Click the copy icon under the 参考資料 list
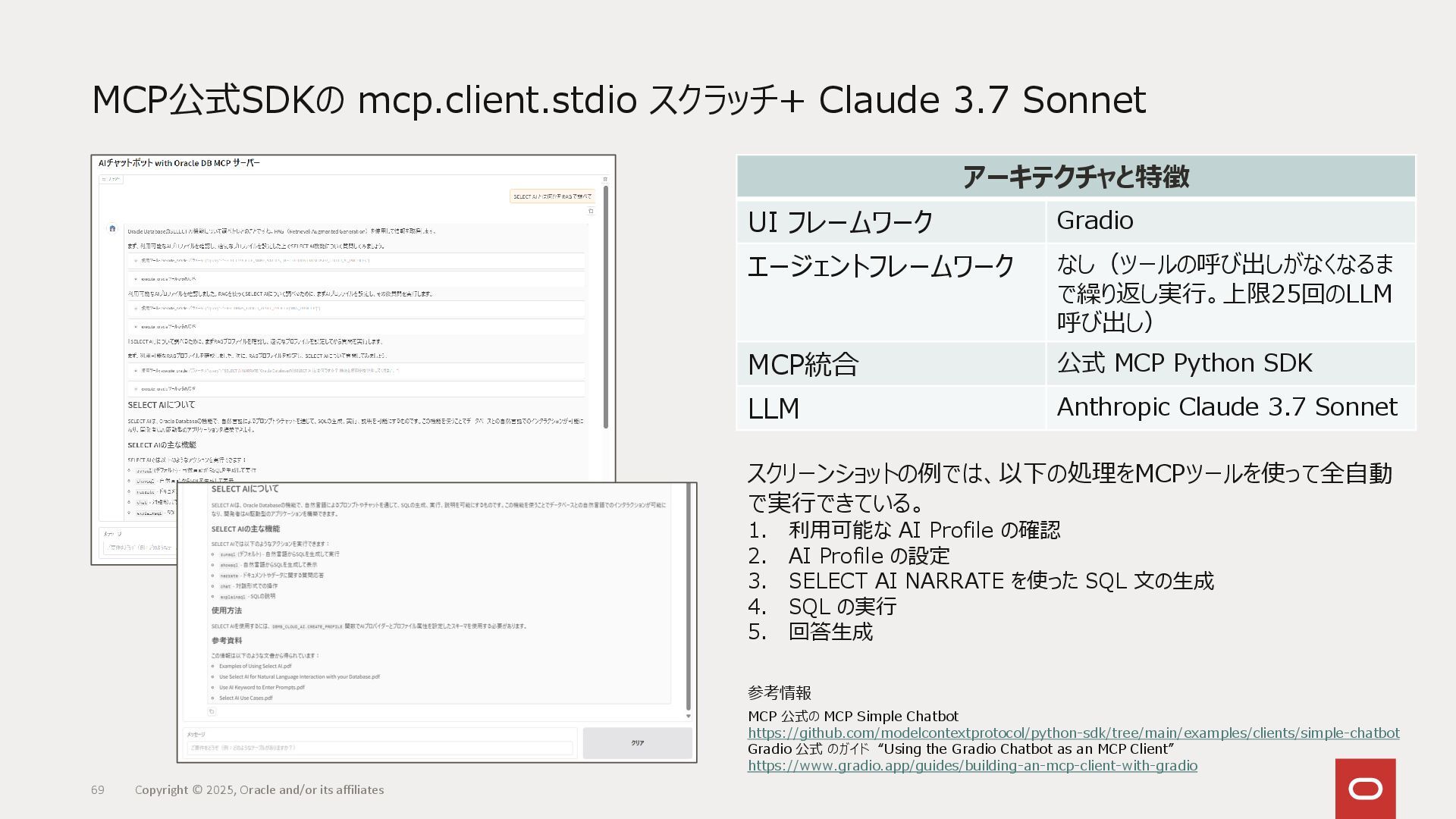The image size is (1456, 819). [212, 711]
